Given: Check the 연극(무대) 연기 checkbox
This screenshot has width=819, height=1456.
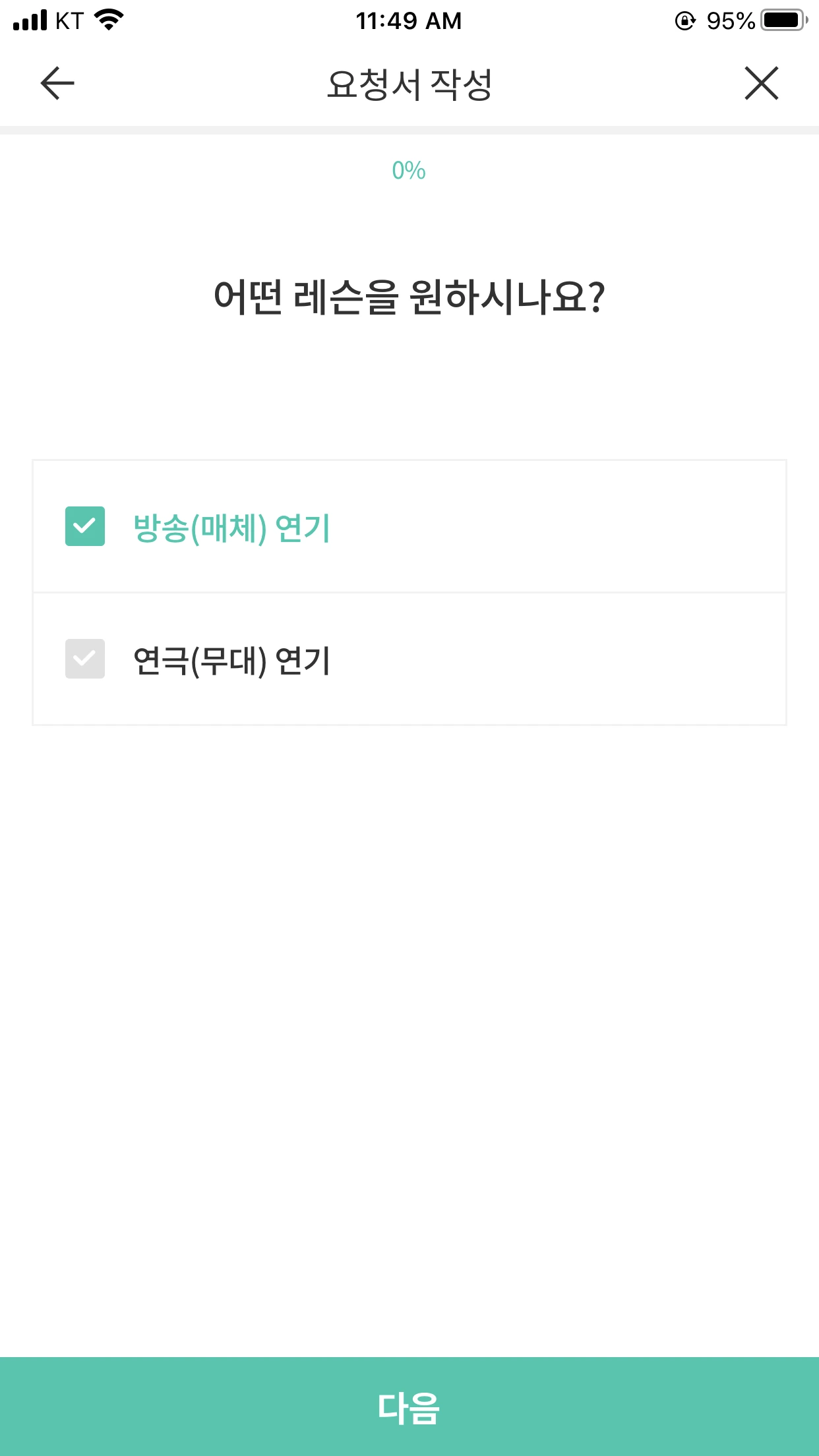Looking at the screenshot, I should pyautogui.click(x=85, y=659).
